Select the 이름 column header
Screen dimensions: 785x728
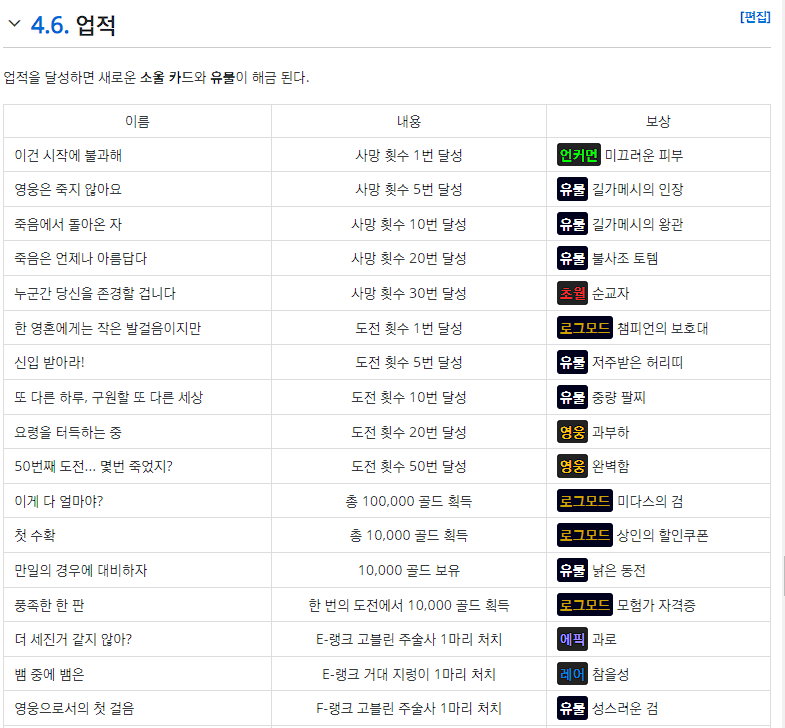137,121
